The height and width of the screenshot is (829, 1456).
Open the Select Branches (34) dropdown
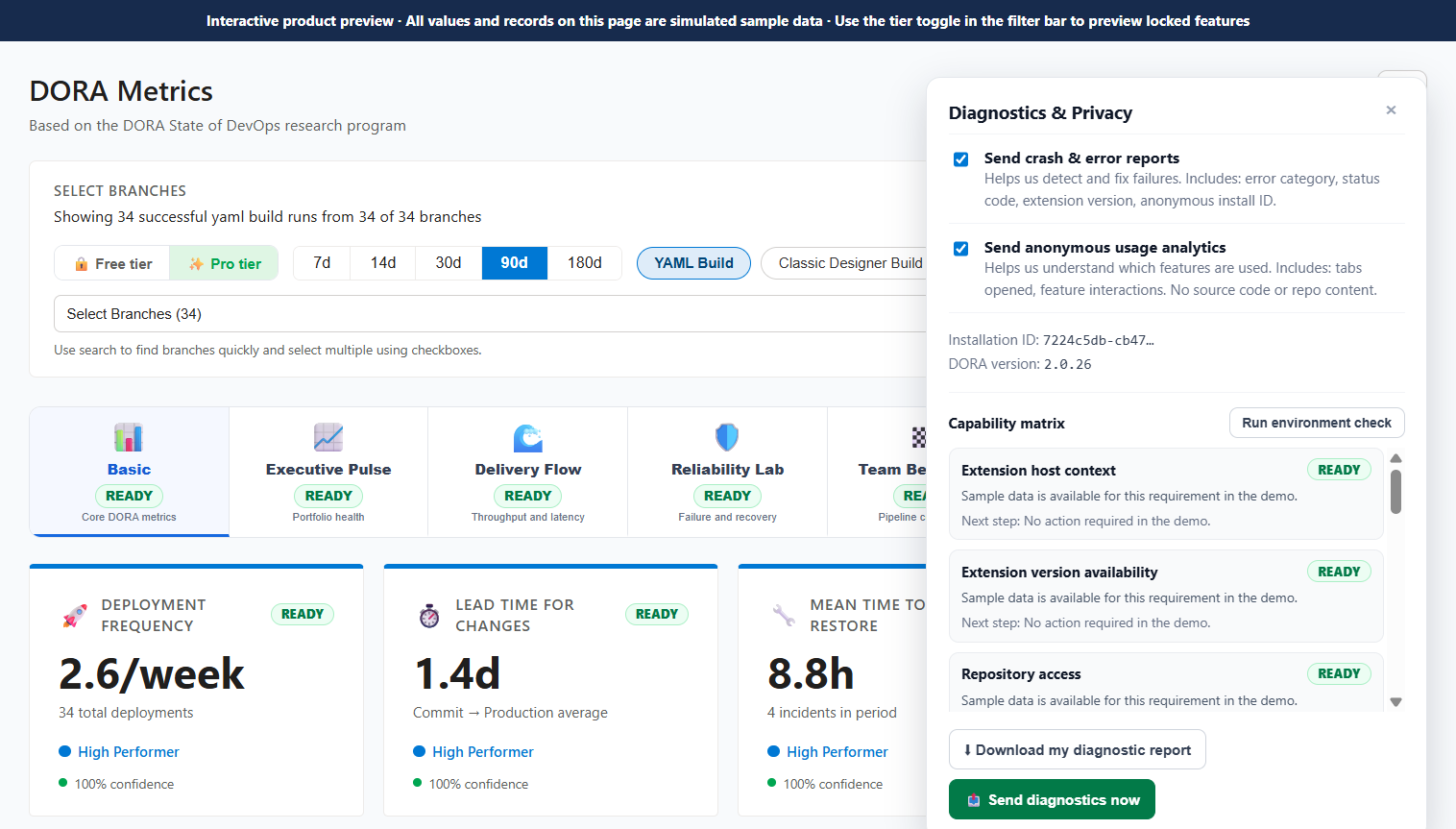click(x=490, y=314)
